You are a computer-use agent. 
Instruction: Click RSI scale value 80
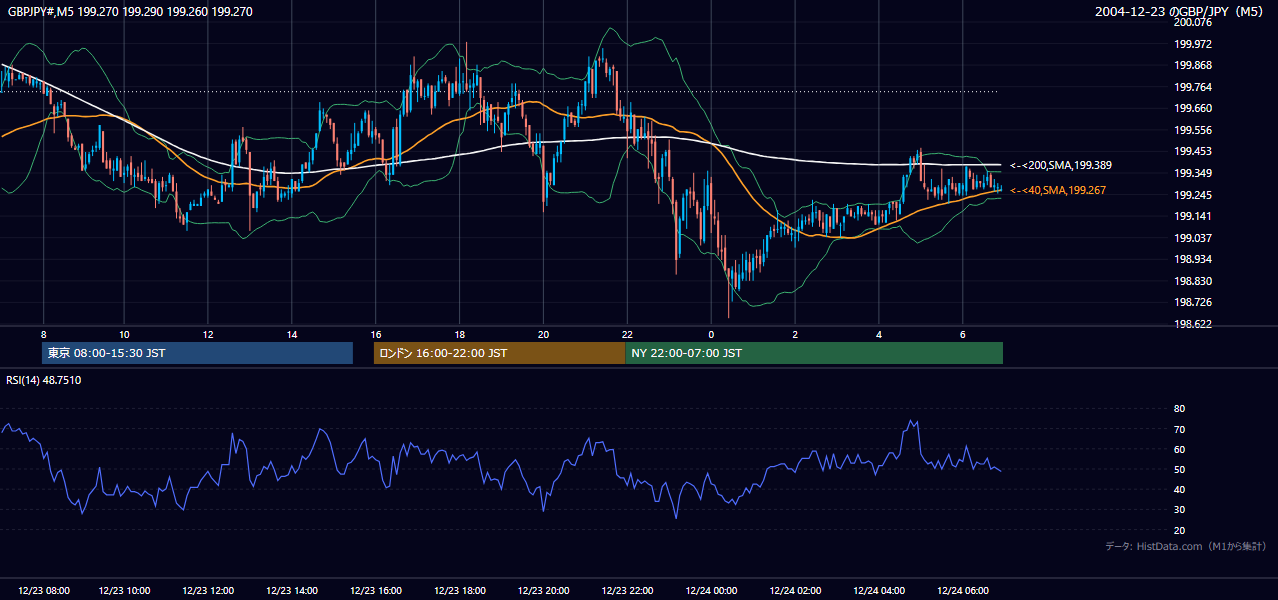click(1180, 409)
